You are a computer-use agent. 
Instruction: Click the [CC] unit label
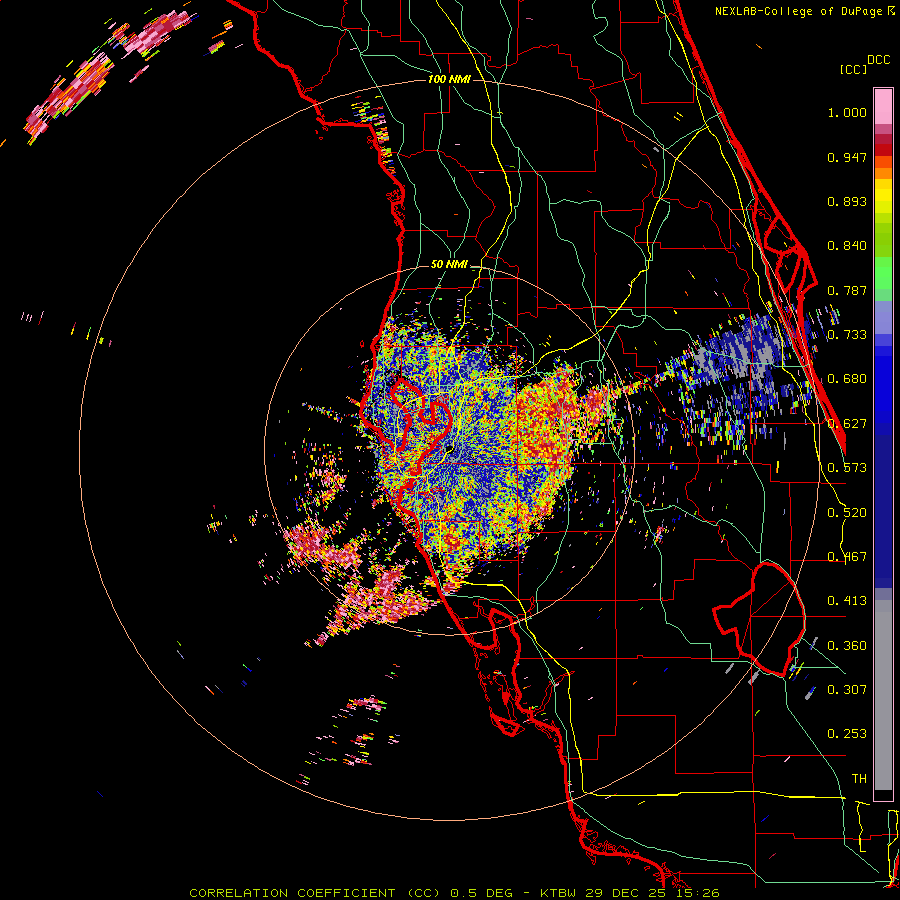pos(853,69)
